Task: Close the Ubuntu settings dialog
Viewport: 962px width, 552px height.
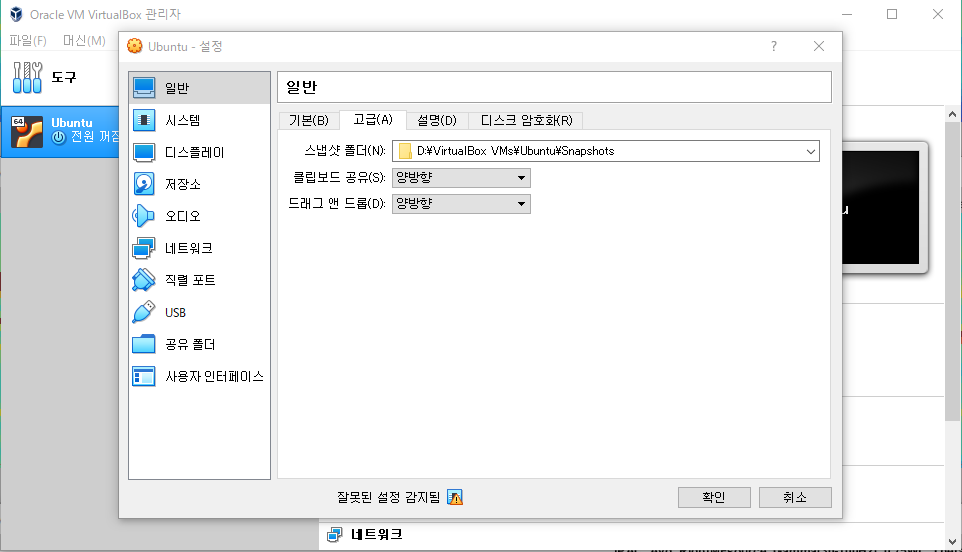Action: (818, 46)
